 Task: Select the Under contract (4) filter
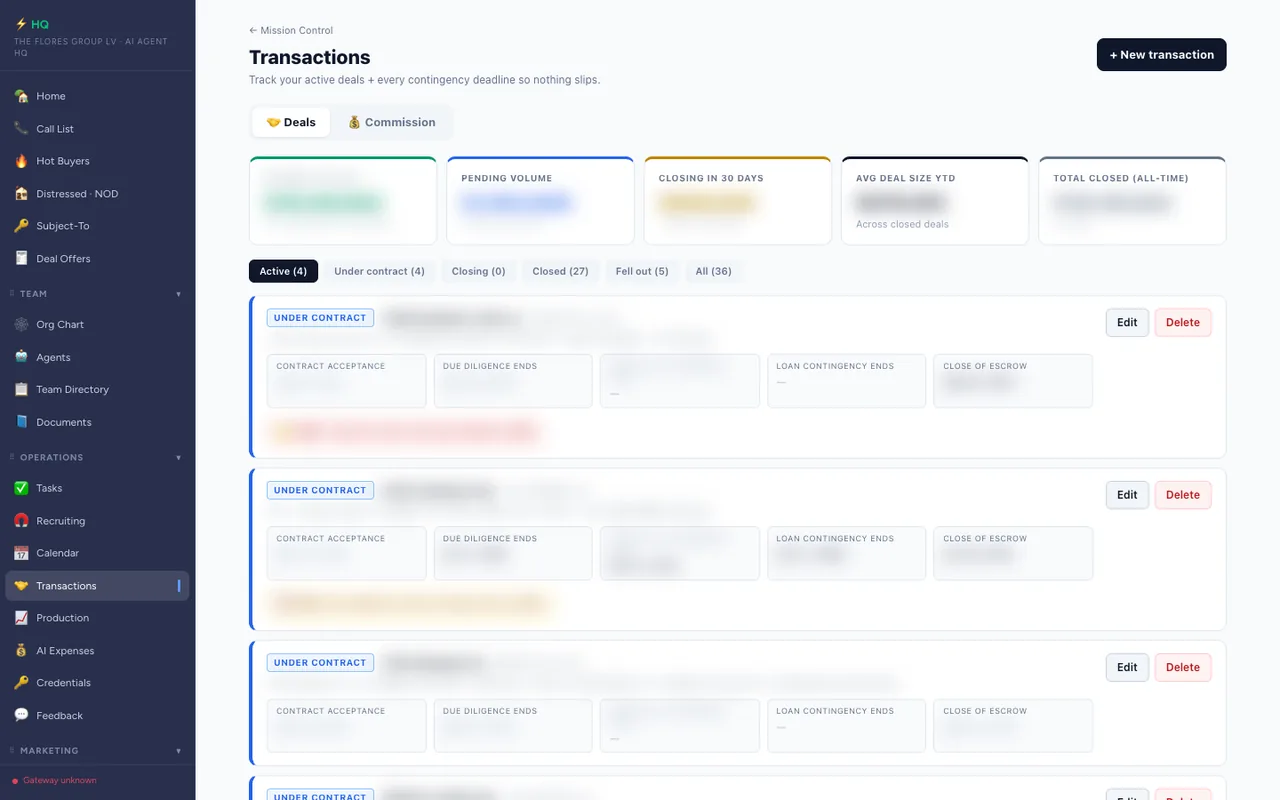coord(379,271)
